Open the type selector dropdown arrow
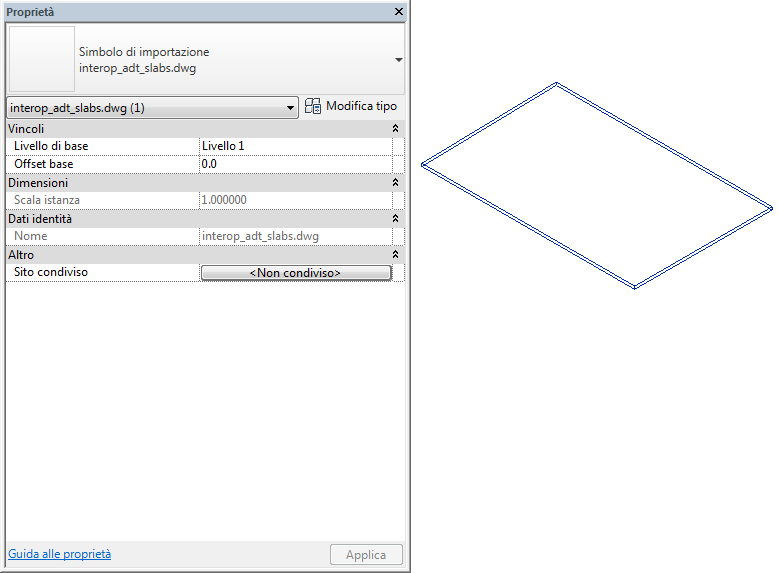779x573 pixels. 398,60
